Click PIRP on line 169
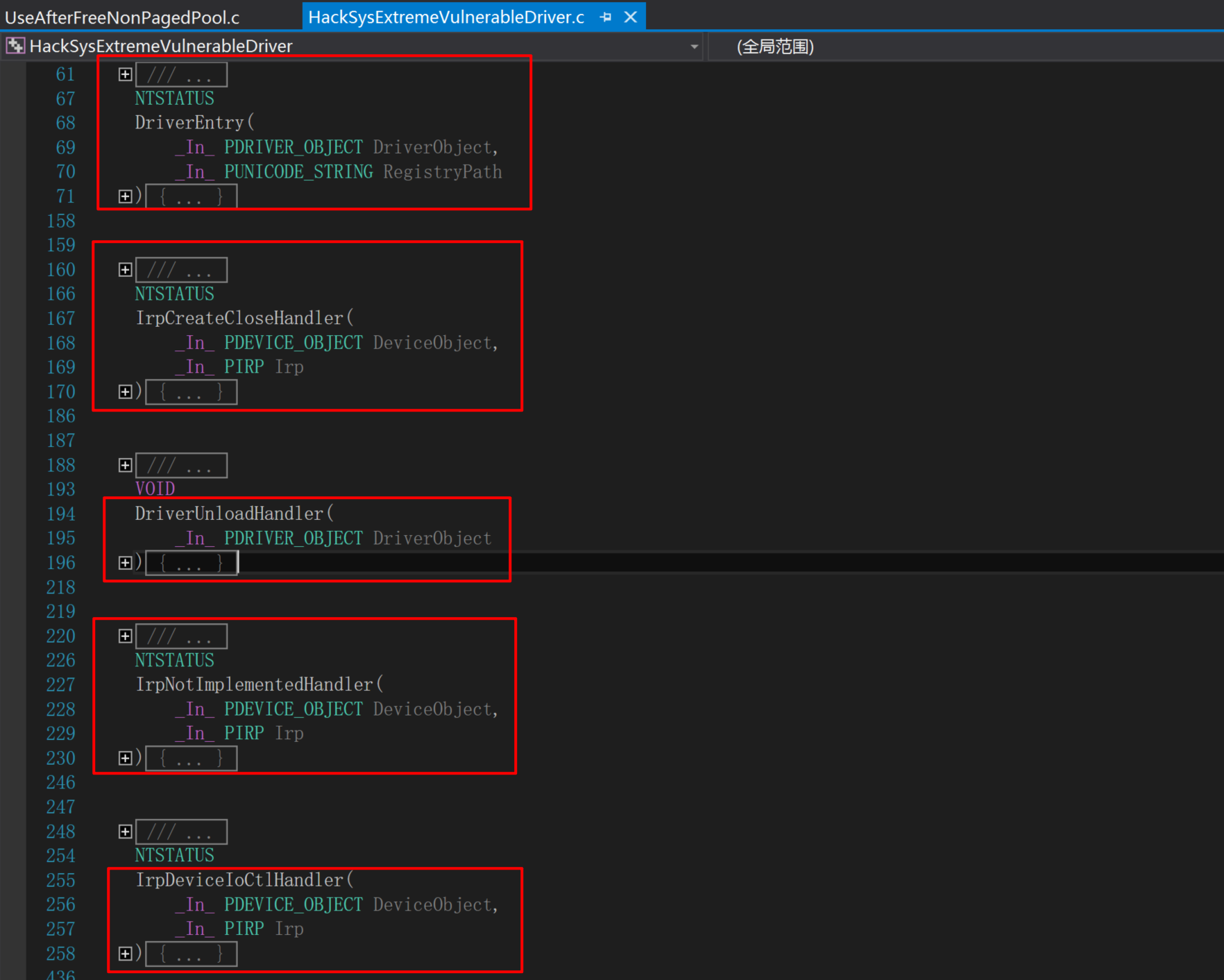The height and width of the screenshot is (980, 1224). pyautogui.click(x=244, y=367)
